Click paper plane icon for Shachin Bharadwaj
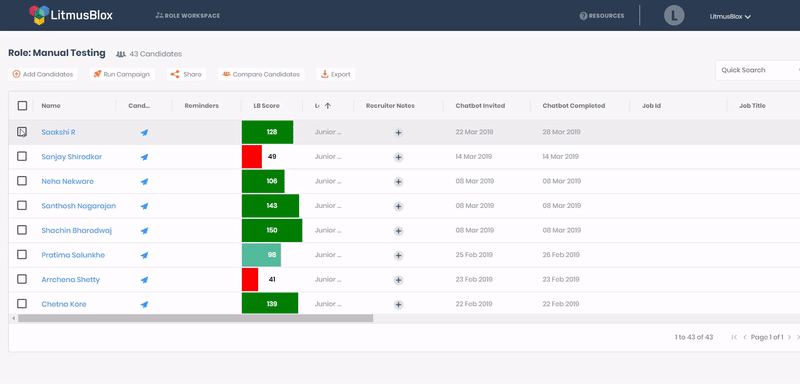The width and height of the screenshot is (800, 384). pyautogui.click(x=144, y=231)
